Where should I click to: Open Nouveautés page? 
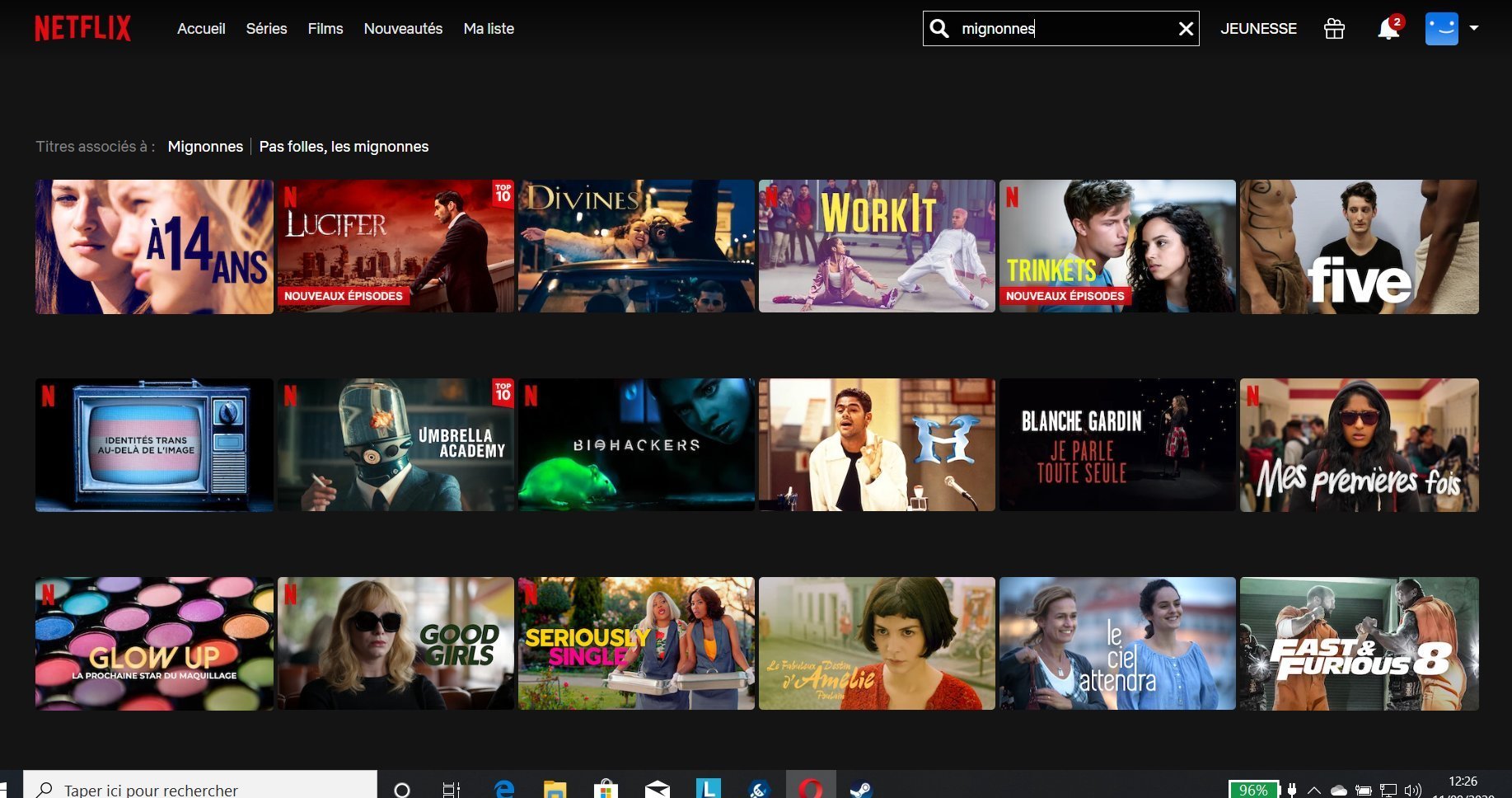coord(403,29)
